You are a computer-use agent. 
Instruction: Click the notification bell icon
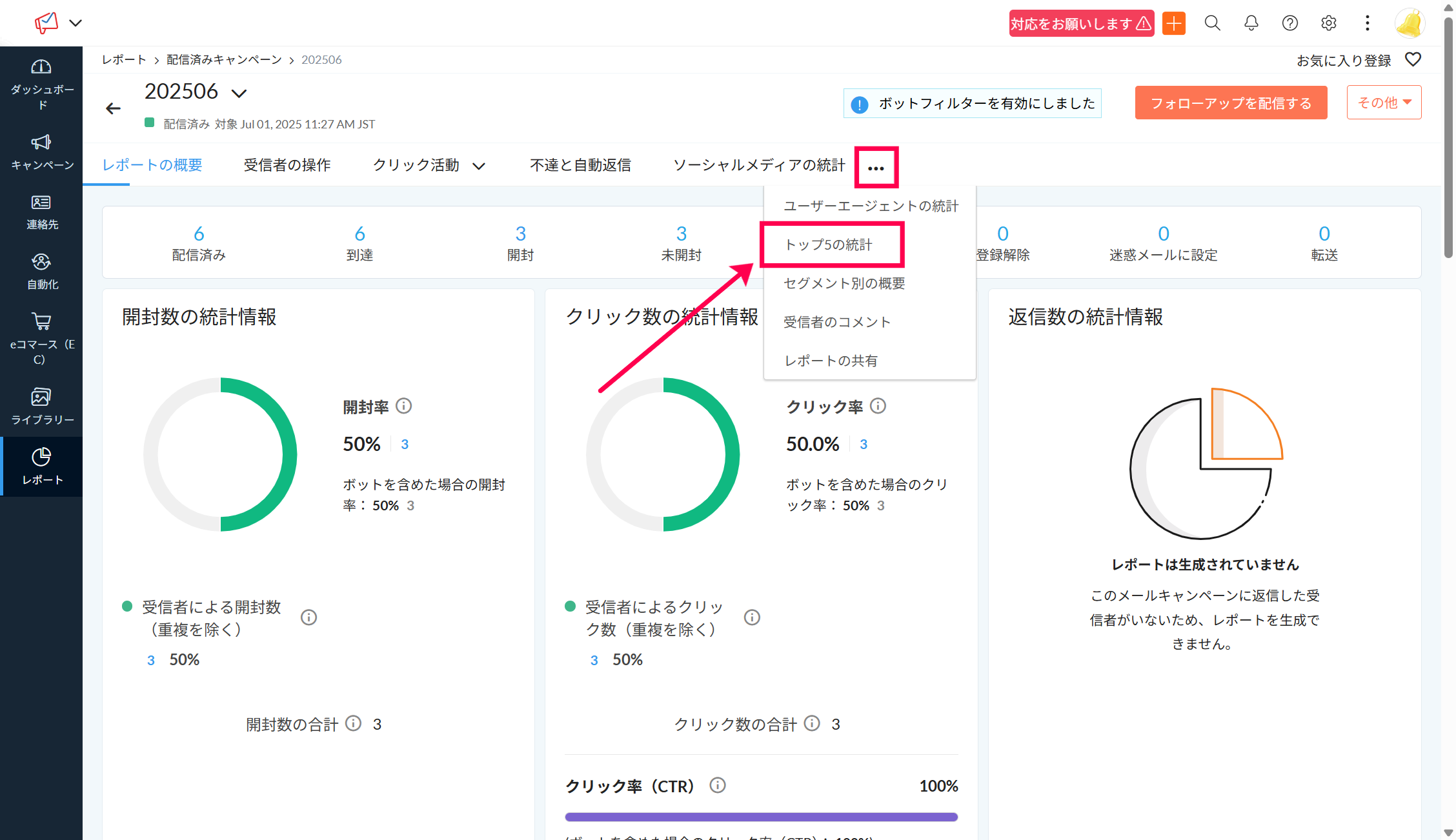tap(1251, 23)
